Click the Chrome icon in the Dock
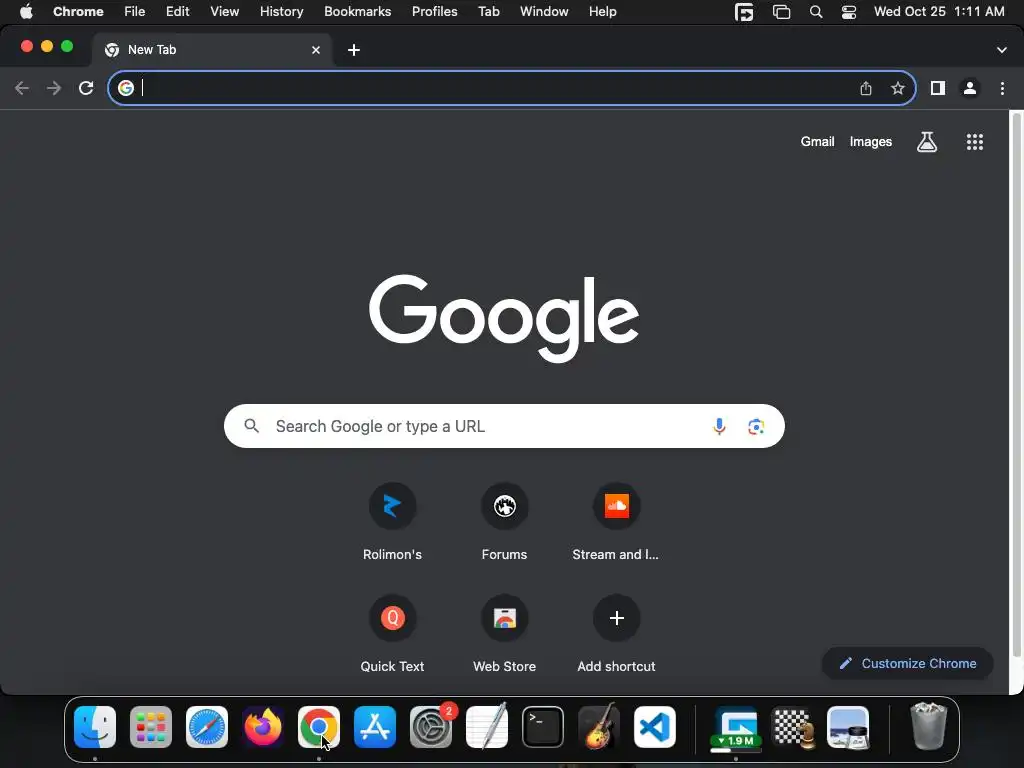 click(319, 727)
